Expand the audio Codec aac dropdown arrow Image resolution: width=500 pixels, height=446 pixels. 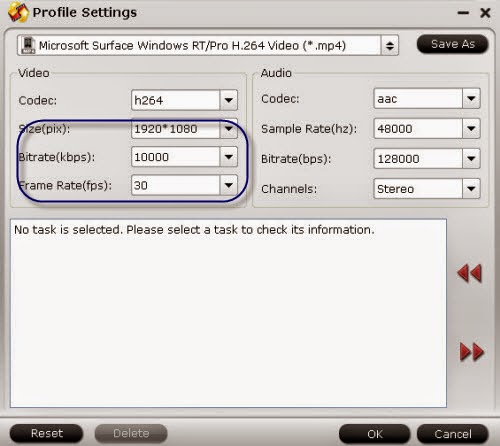tap(471, 98)
